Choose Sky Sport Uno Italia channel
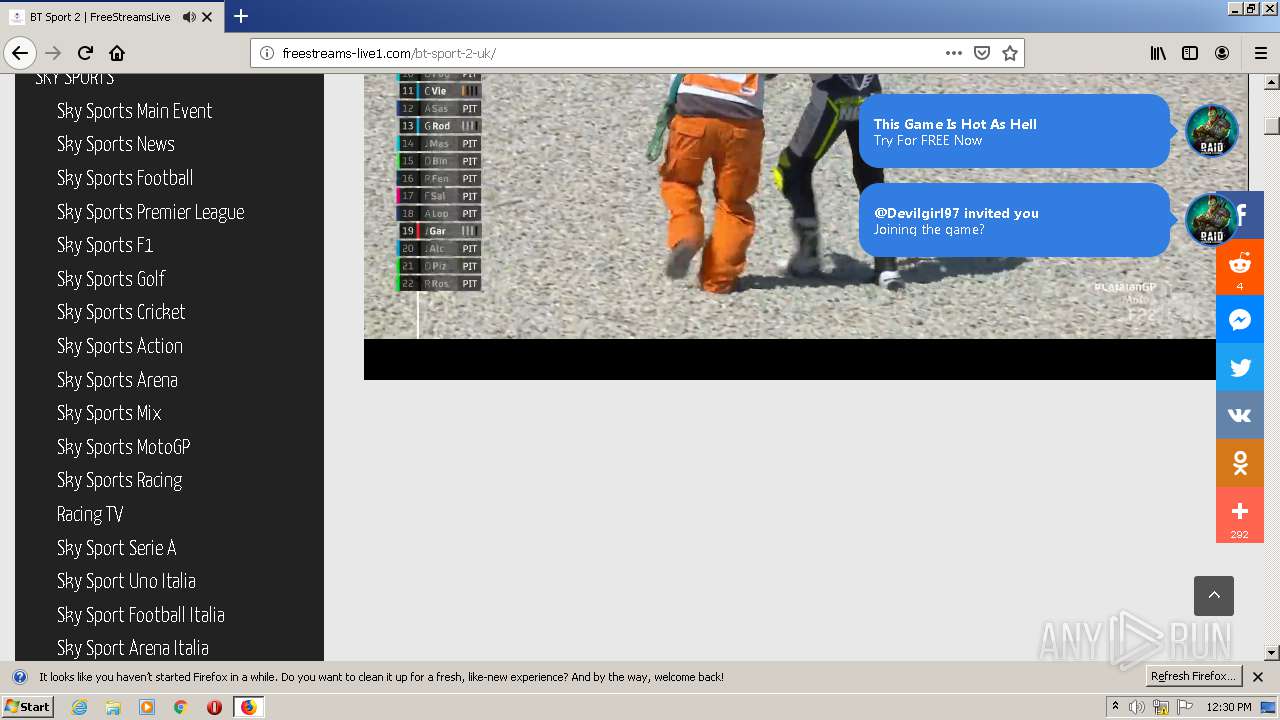The height and width of the screenshot is (720, 1280). pos(126,581)
